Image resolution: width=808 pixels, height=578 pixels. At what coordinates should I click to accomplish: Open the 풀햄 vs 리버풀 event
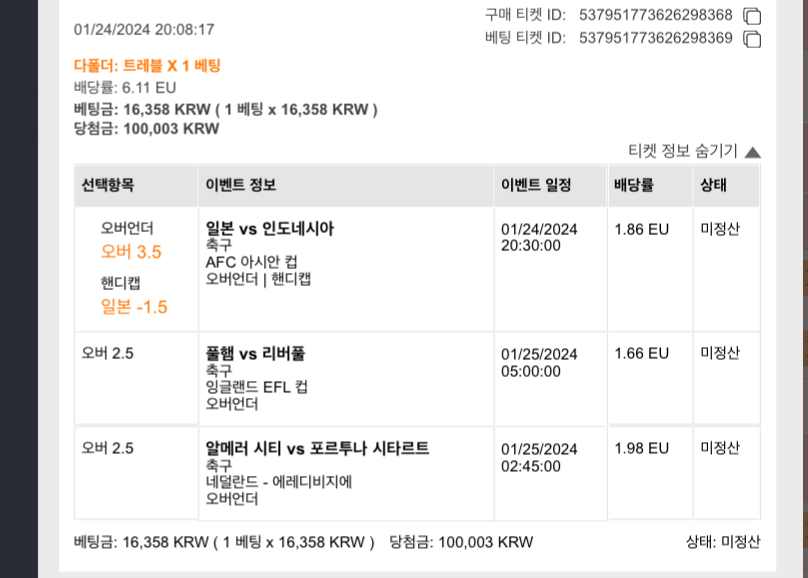click(255, 353)
